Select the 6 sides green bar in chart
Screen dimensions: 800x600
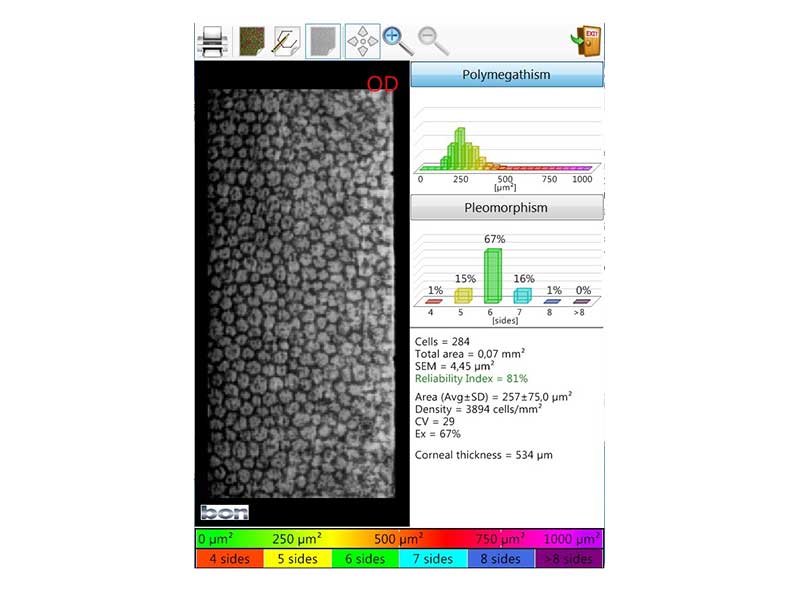[x=492, y=275]
